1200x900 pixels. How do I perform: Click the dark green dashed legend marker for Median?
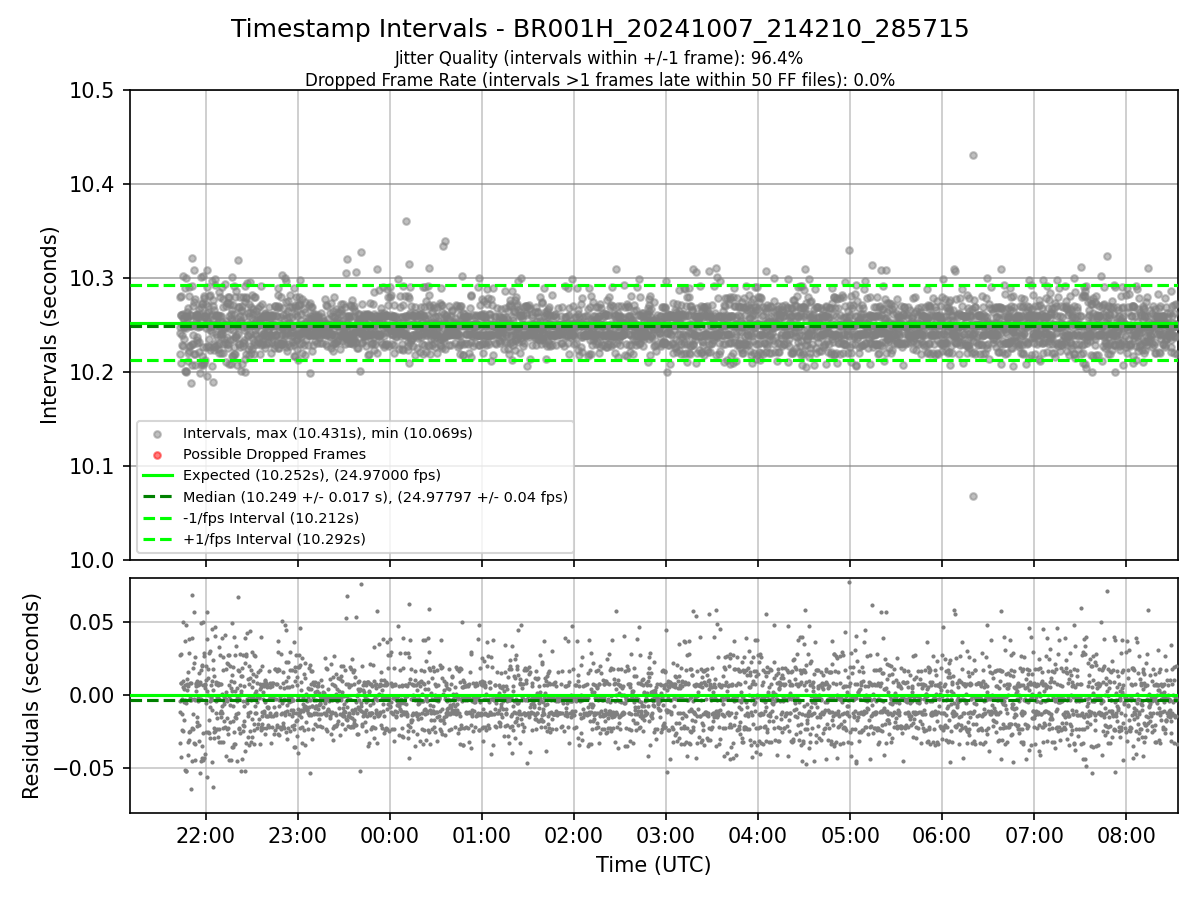tap(158, 497)
